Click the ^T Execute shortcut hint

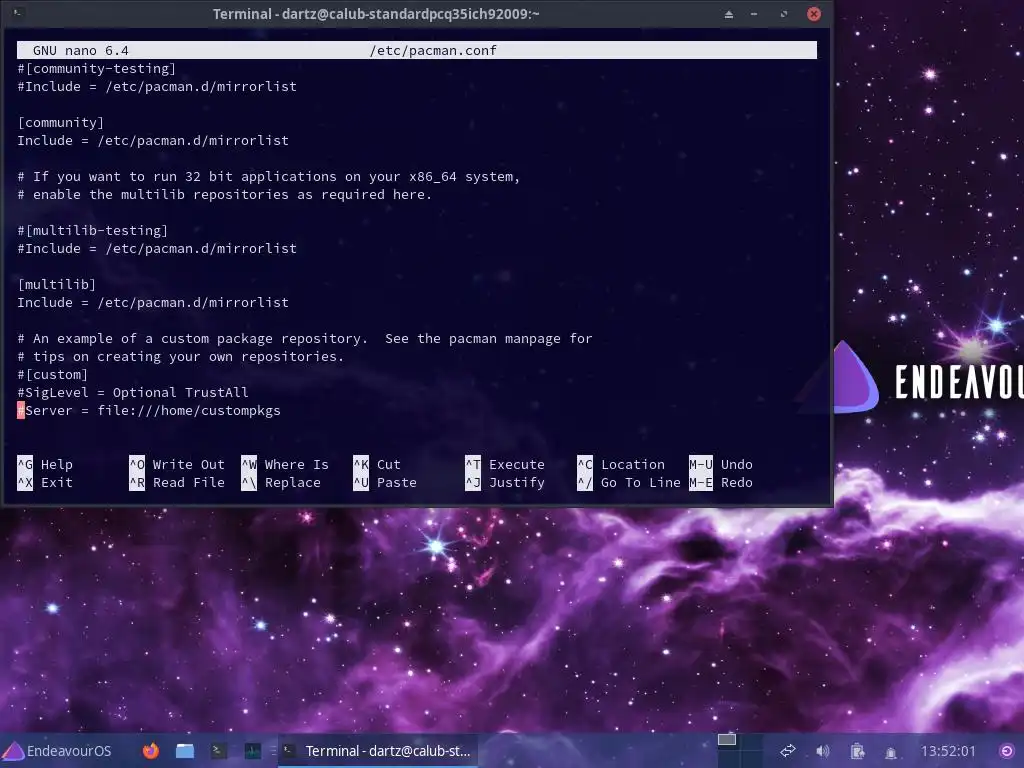pyautogui.click(x=505, y=464)
